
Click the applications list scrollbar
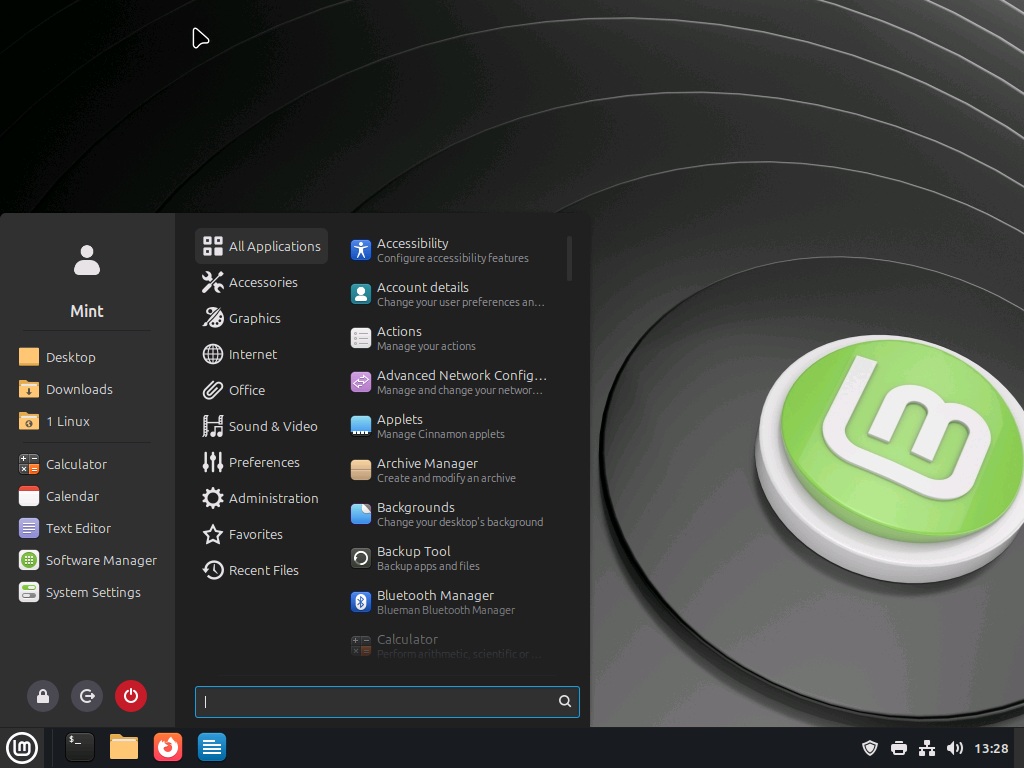[x=569, y=259]
